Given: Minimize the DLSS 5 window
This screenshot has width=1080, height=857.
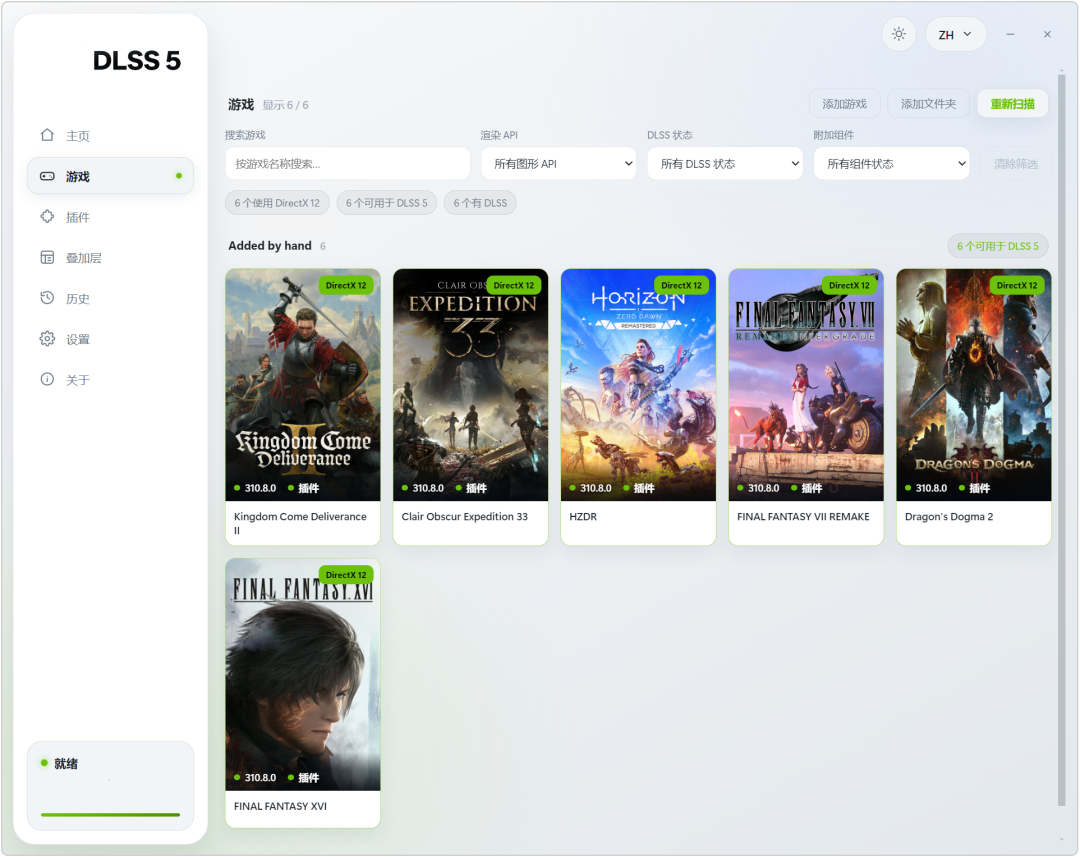Looking at the screenshot, I should 1010,34.
